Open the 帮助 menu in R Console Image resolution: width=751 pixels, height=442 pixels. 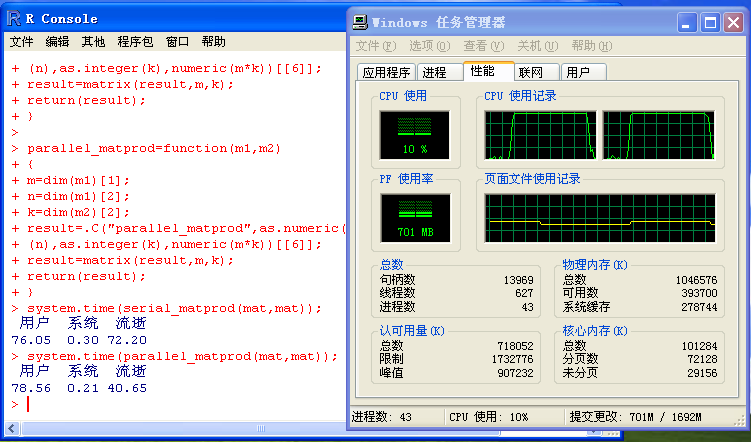213,42
